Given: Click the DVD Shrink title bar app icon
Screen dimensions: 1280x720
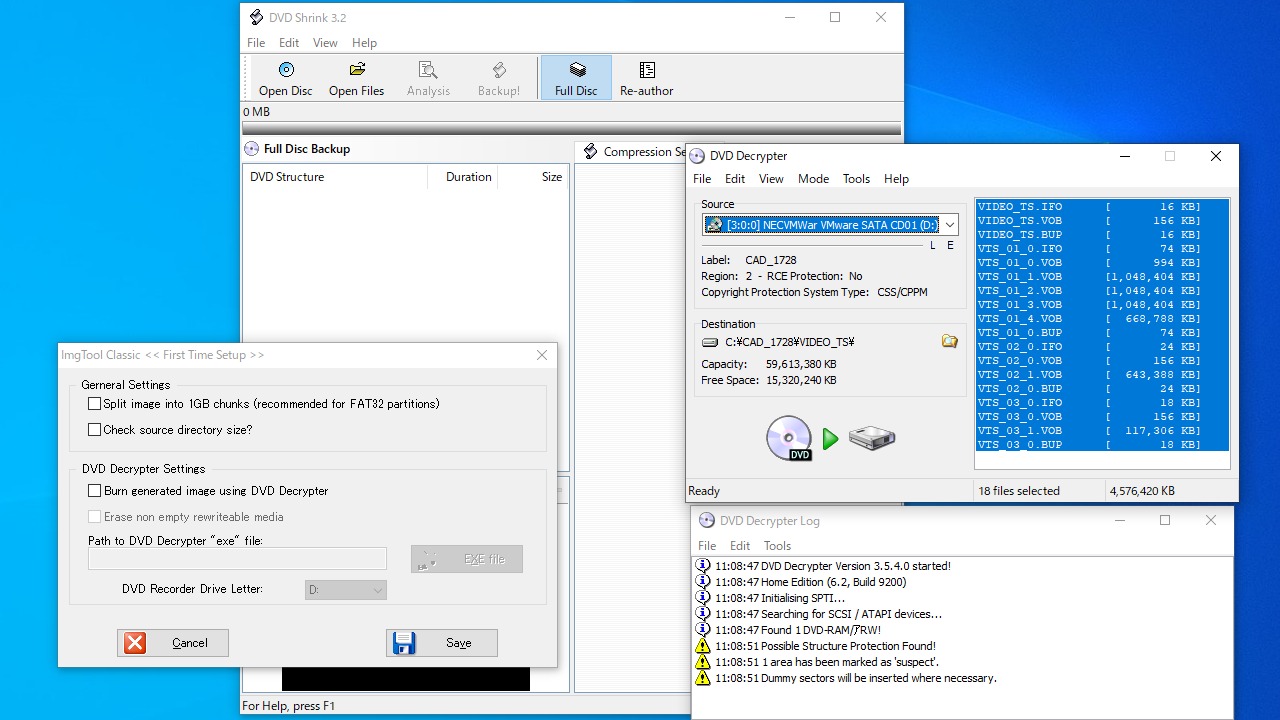Looking at the screenshot, I should click(x=255, y=17).
